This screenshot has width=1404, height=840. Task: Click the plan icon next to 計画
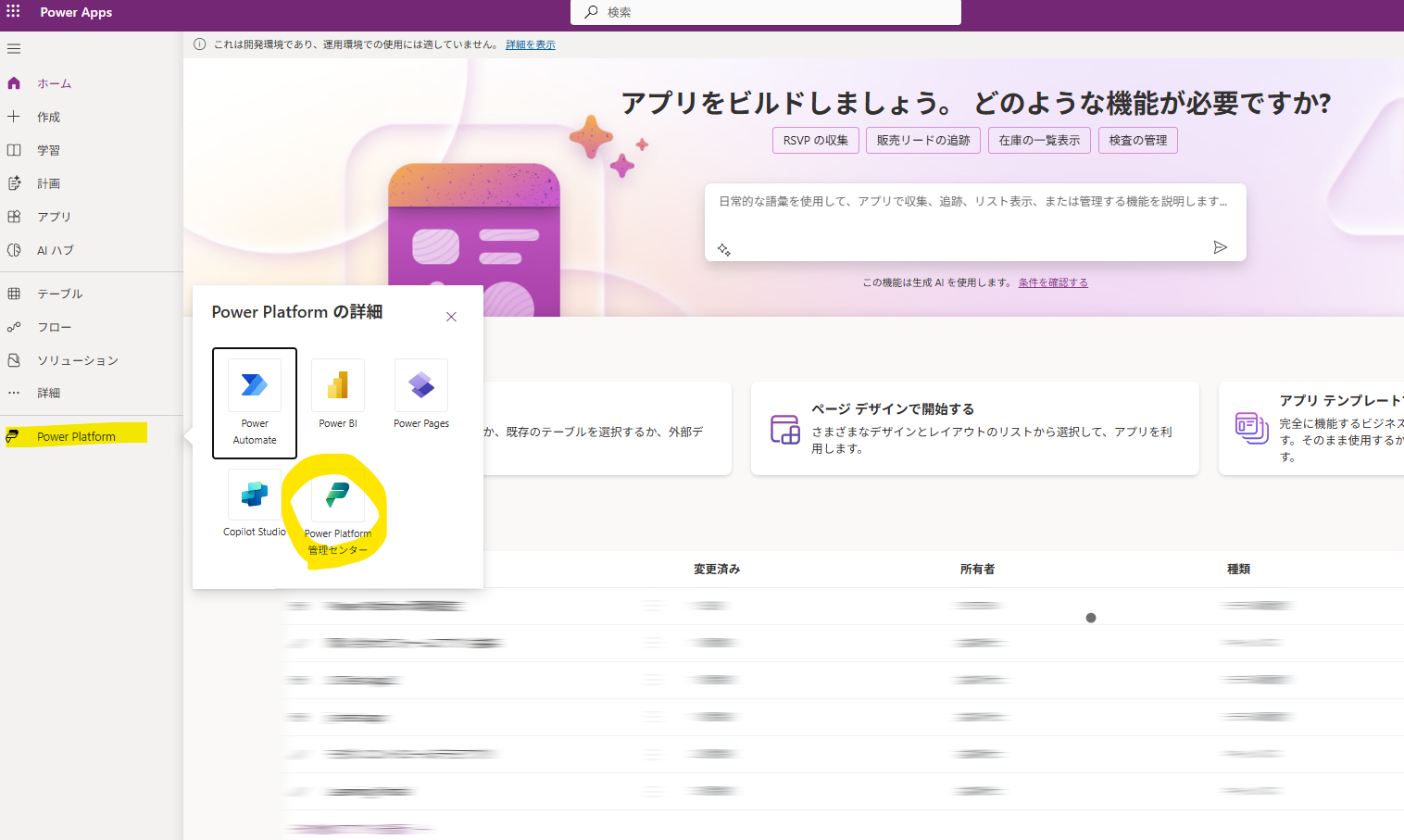click(14, 183)
